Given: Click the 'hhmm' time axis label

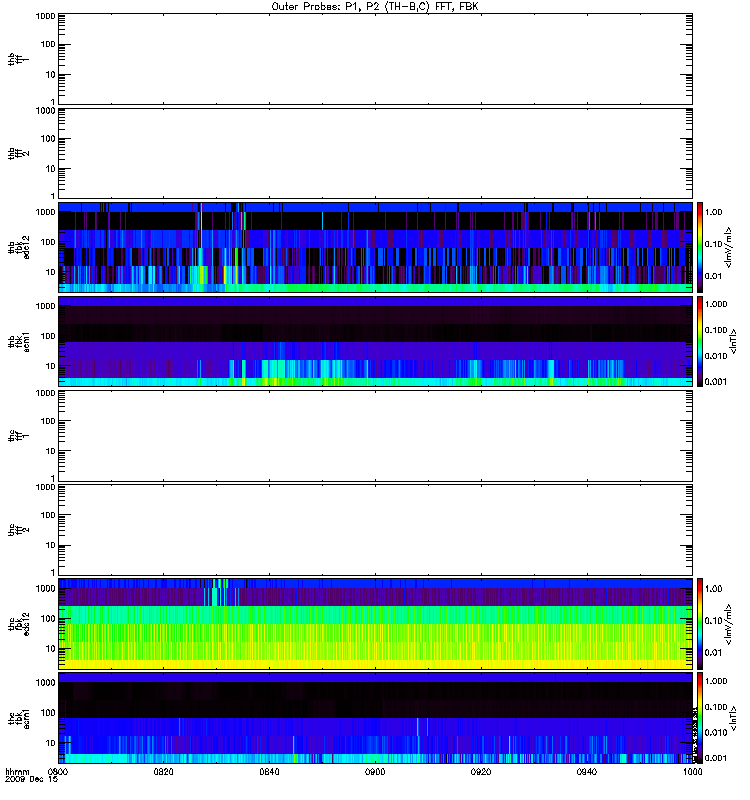Looking at the screenshot, I should tap(17, 771).
